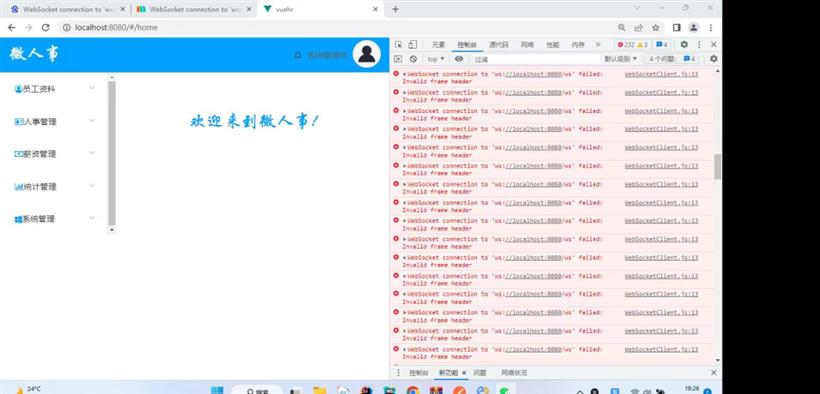Switch to the first WebSocket connection tab
Viewport: 820px width, 394px height.
pos(68,9)
